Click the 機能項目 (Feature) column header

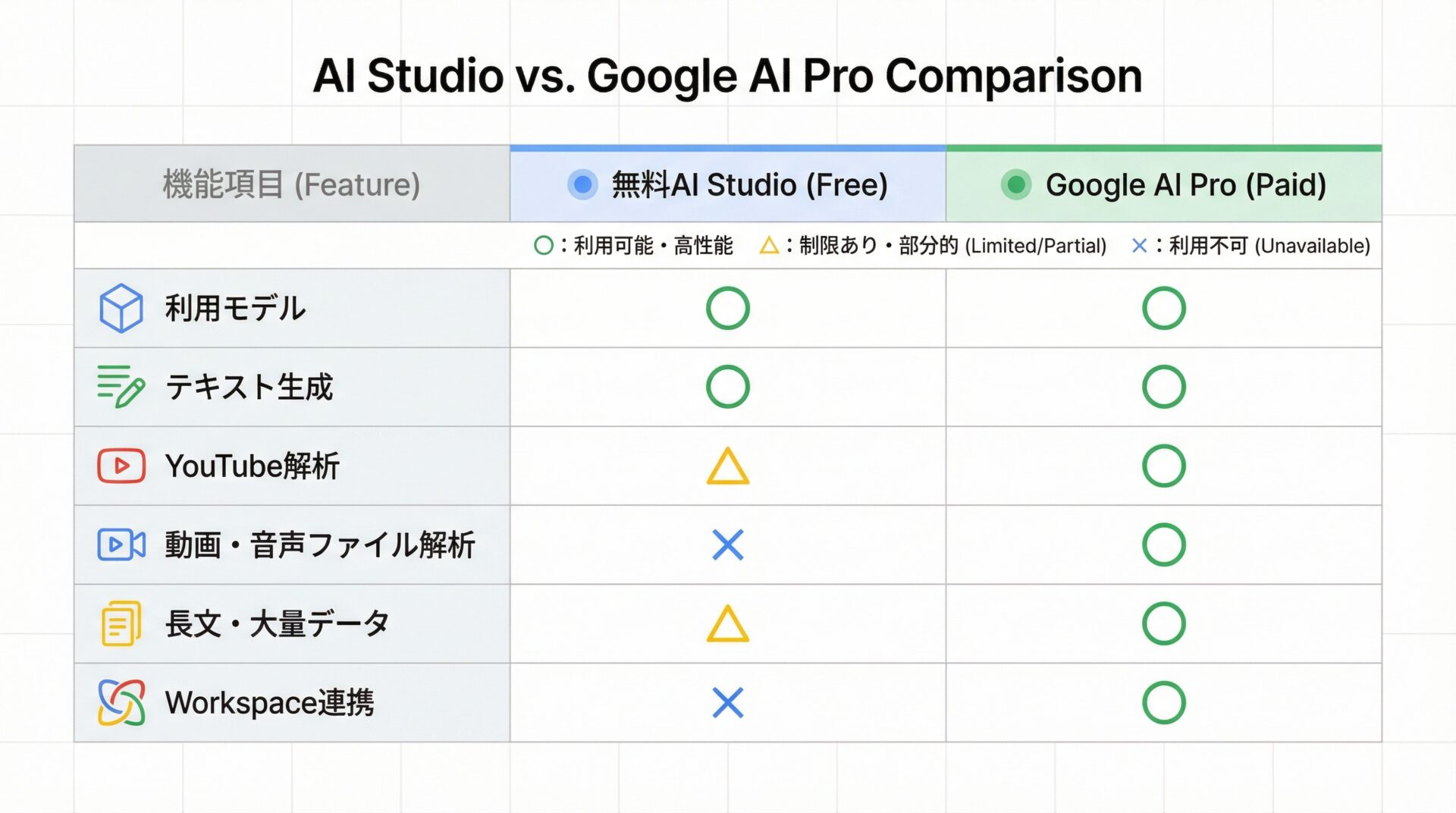tap(291, 184)
